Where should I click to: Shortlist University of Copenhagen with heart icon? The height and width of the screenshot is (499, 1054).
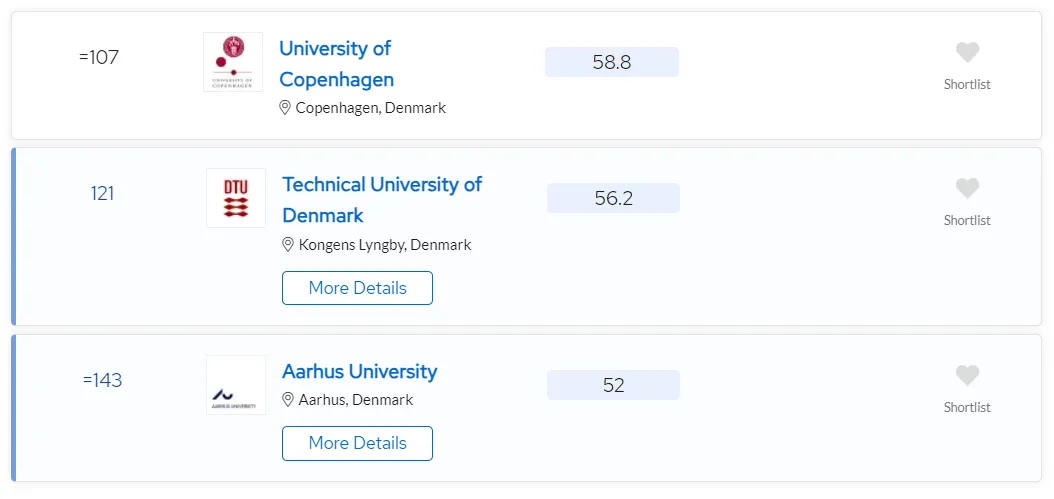tap(967, 52)
